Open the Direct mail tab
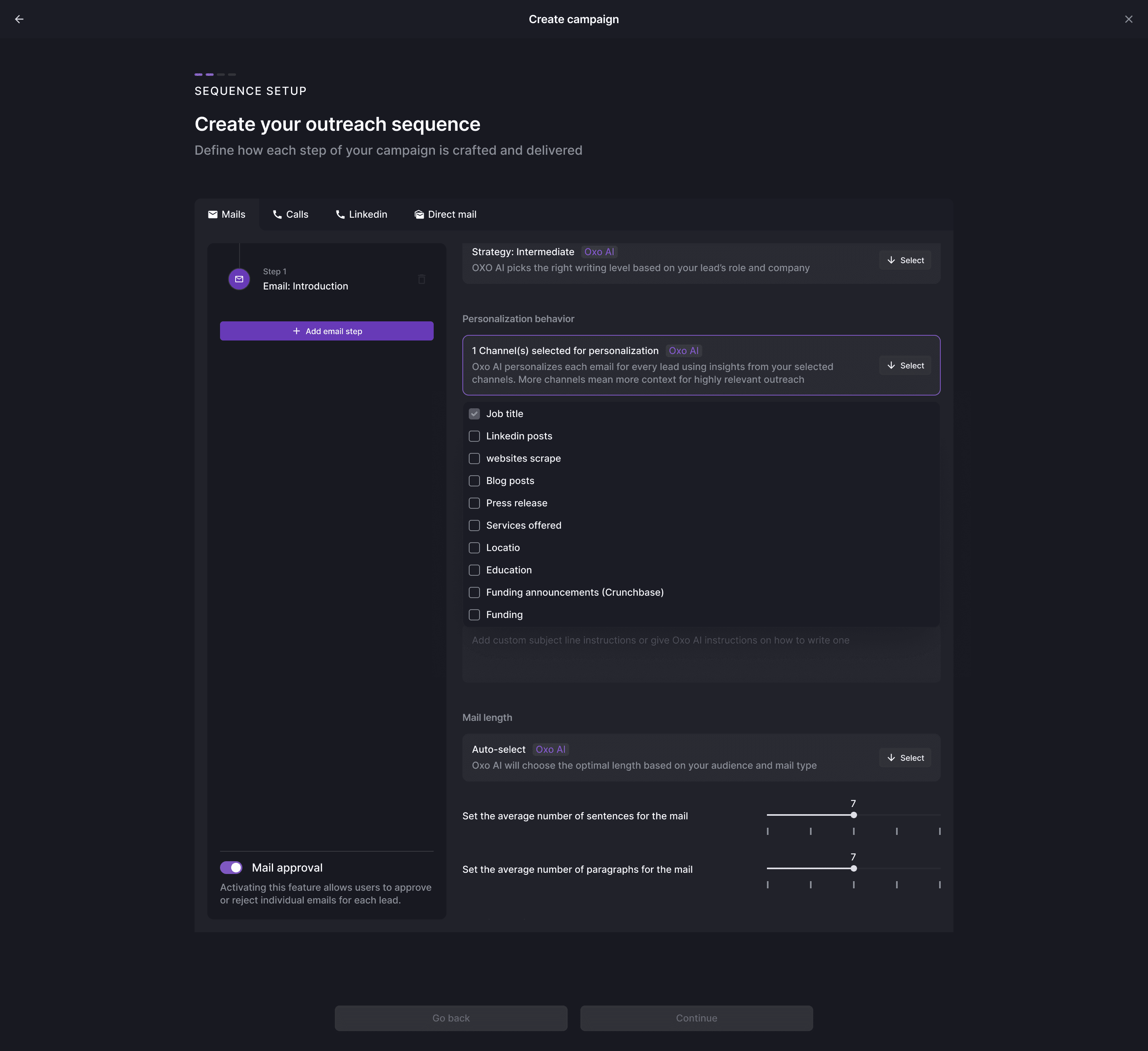This screenshot has width=1148, height=1051. point(445,215)
